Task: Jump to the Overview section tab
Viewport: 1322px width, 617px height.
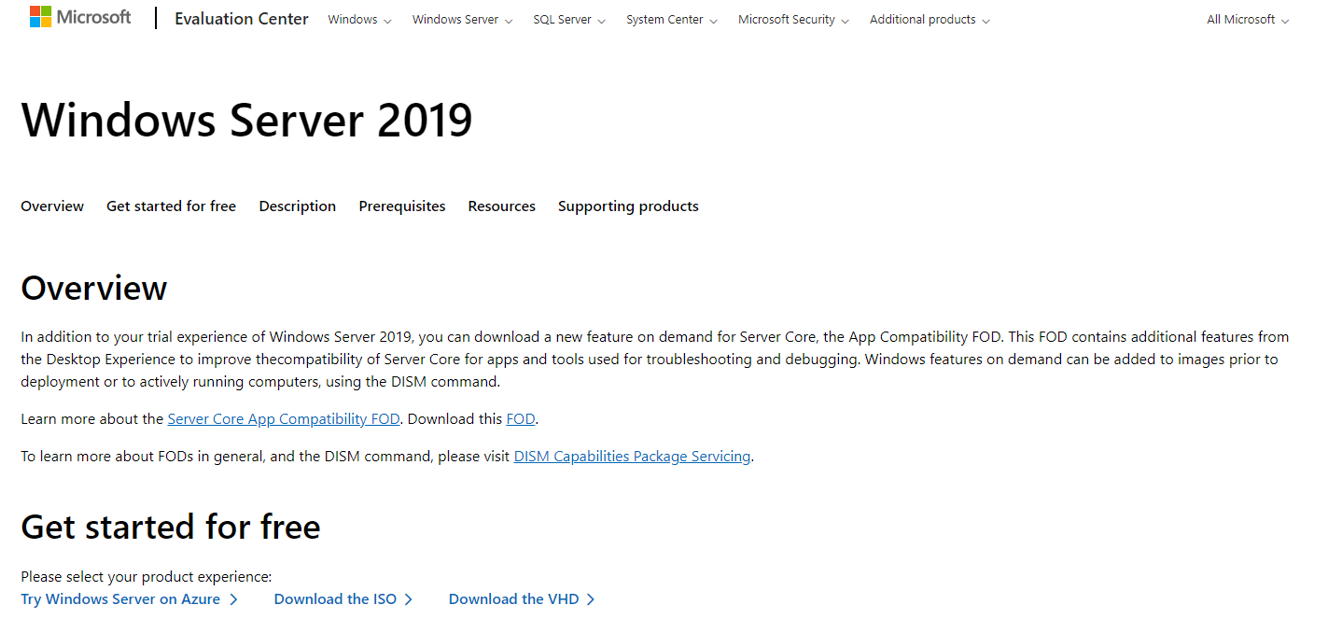Action: click(x=52, y=206)
